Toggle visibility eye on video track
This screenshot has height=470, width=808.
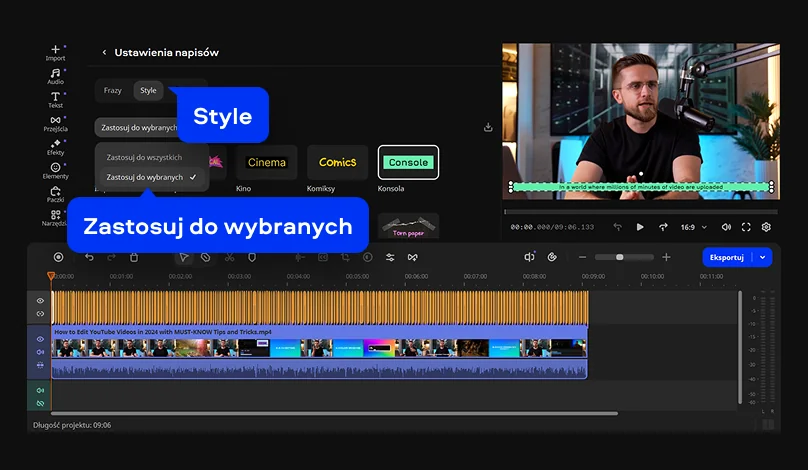(x=41, y=339)
